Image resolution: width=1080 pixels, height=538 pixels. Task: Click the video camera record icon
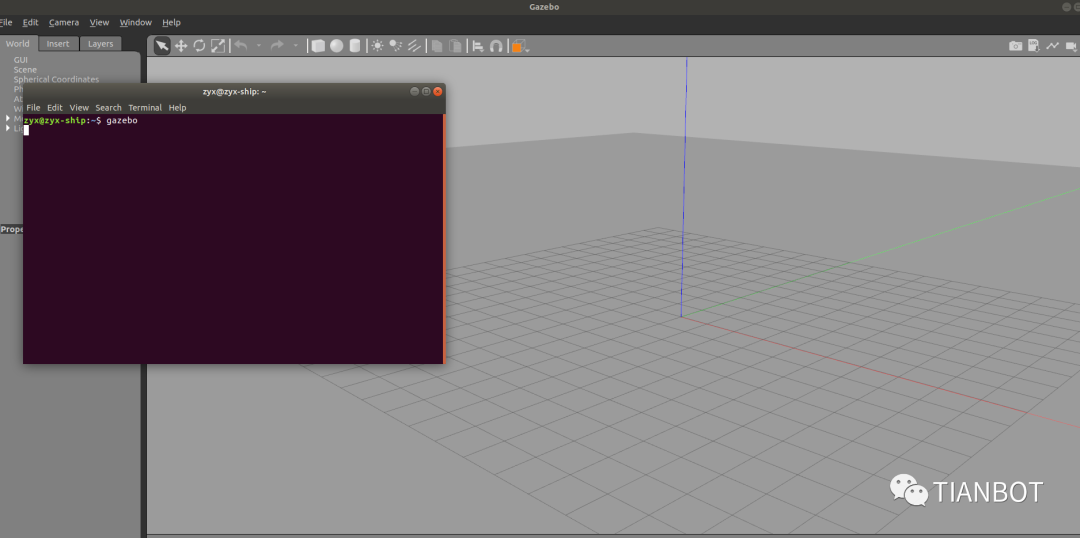[x=1071, y=46]
